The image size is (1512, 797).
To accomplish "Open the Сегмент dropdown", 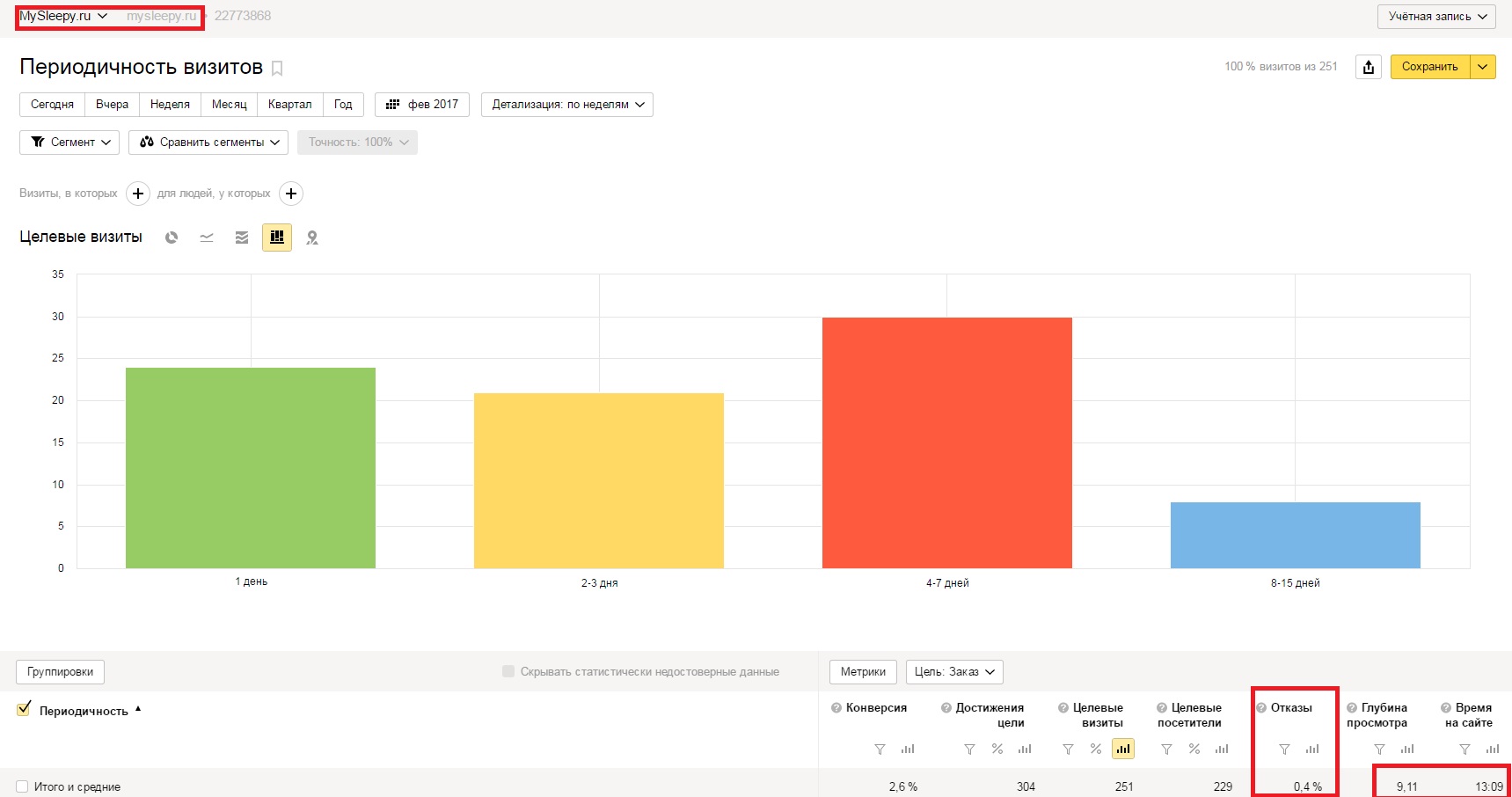I will [69, 143].
